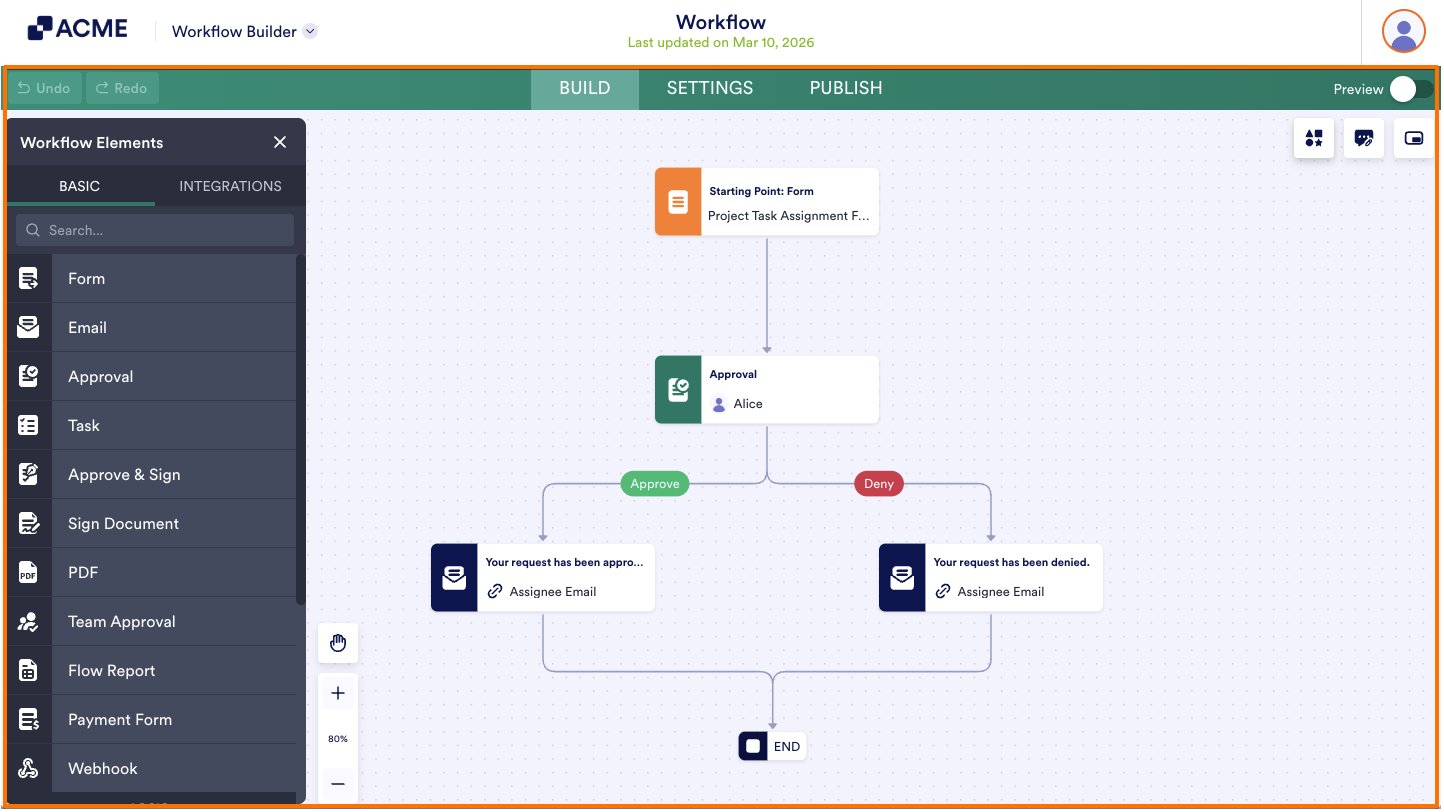Expand the Approve branch label

[654, 483]
